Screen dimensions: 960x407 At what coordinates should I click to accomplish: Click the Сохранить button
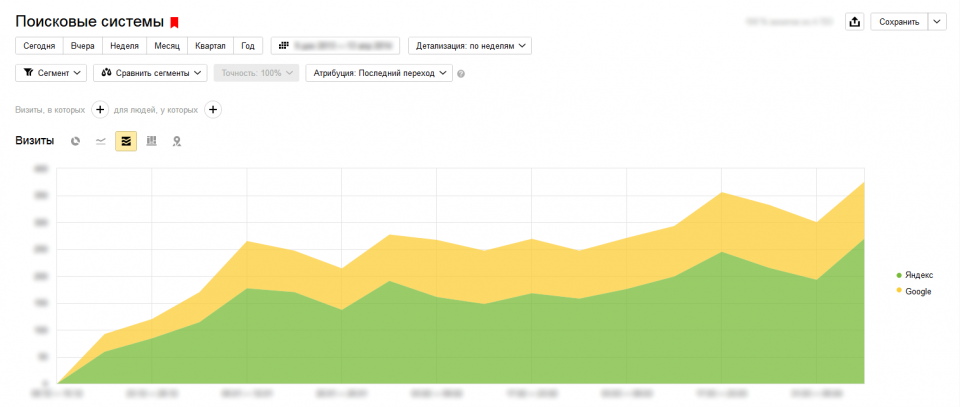pyautogui.click(x=899, y=21)
